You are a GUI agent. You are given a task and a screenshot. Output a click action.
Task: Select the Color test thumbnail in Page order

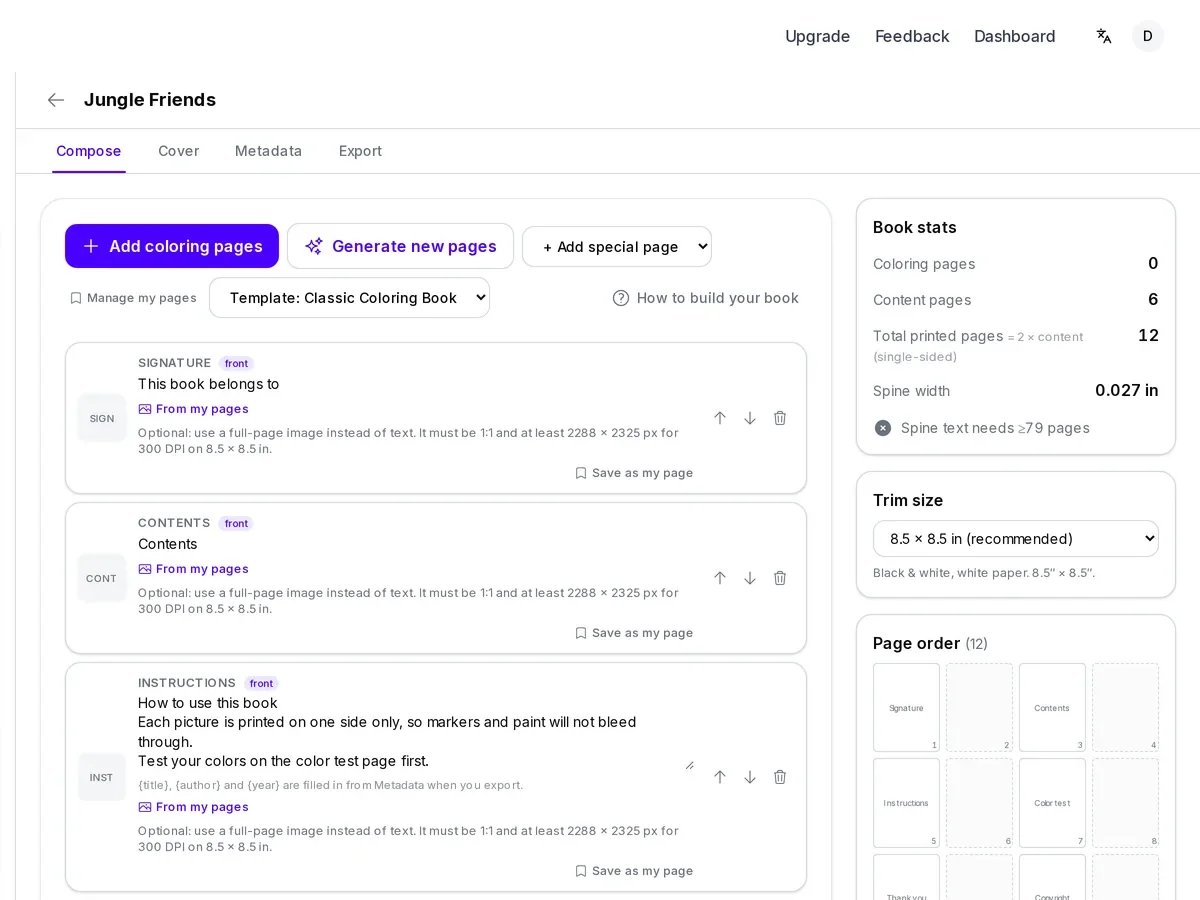coord(1052,803)
